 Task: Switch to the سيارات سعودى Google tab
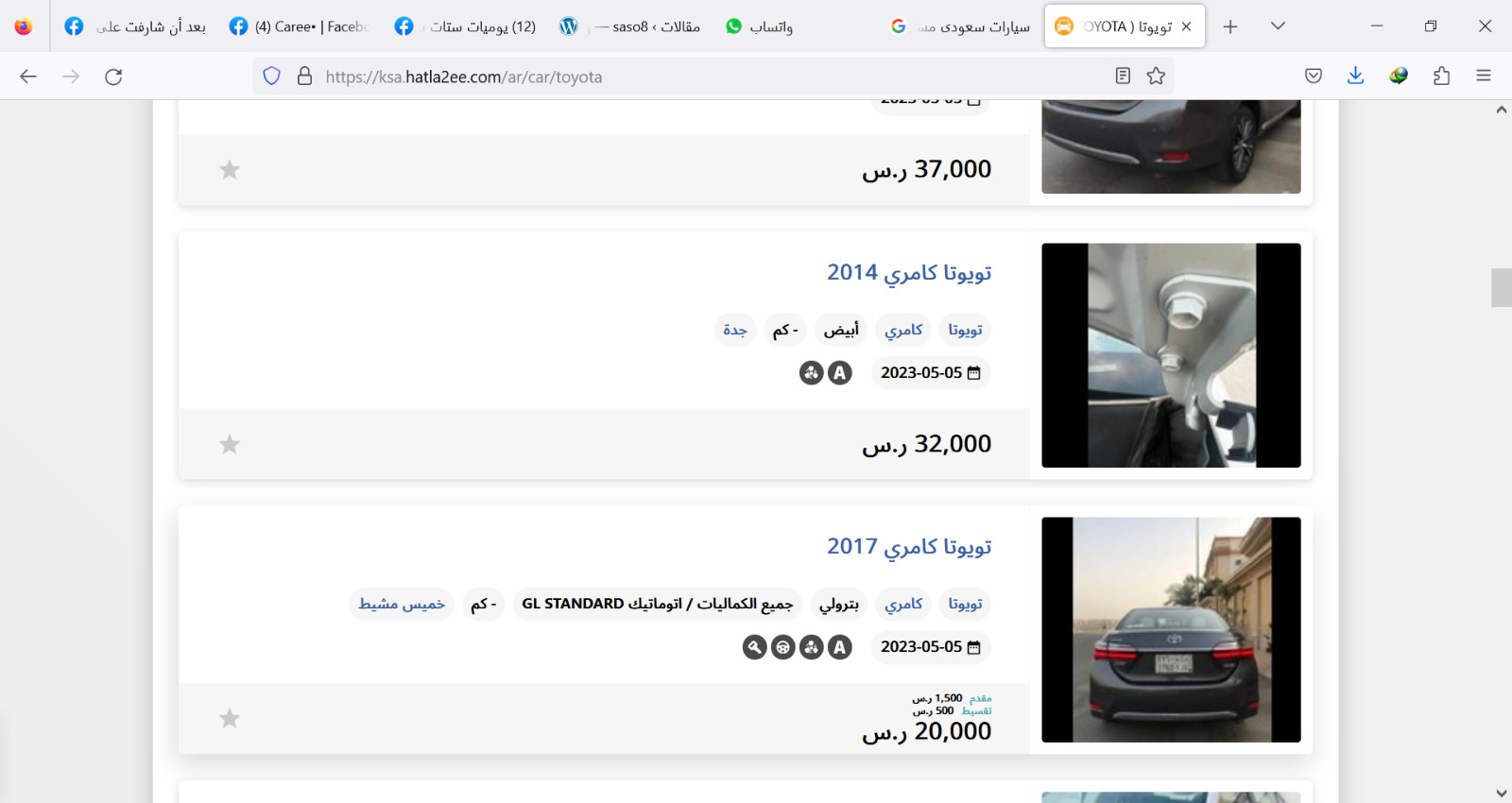coord(959,26)
